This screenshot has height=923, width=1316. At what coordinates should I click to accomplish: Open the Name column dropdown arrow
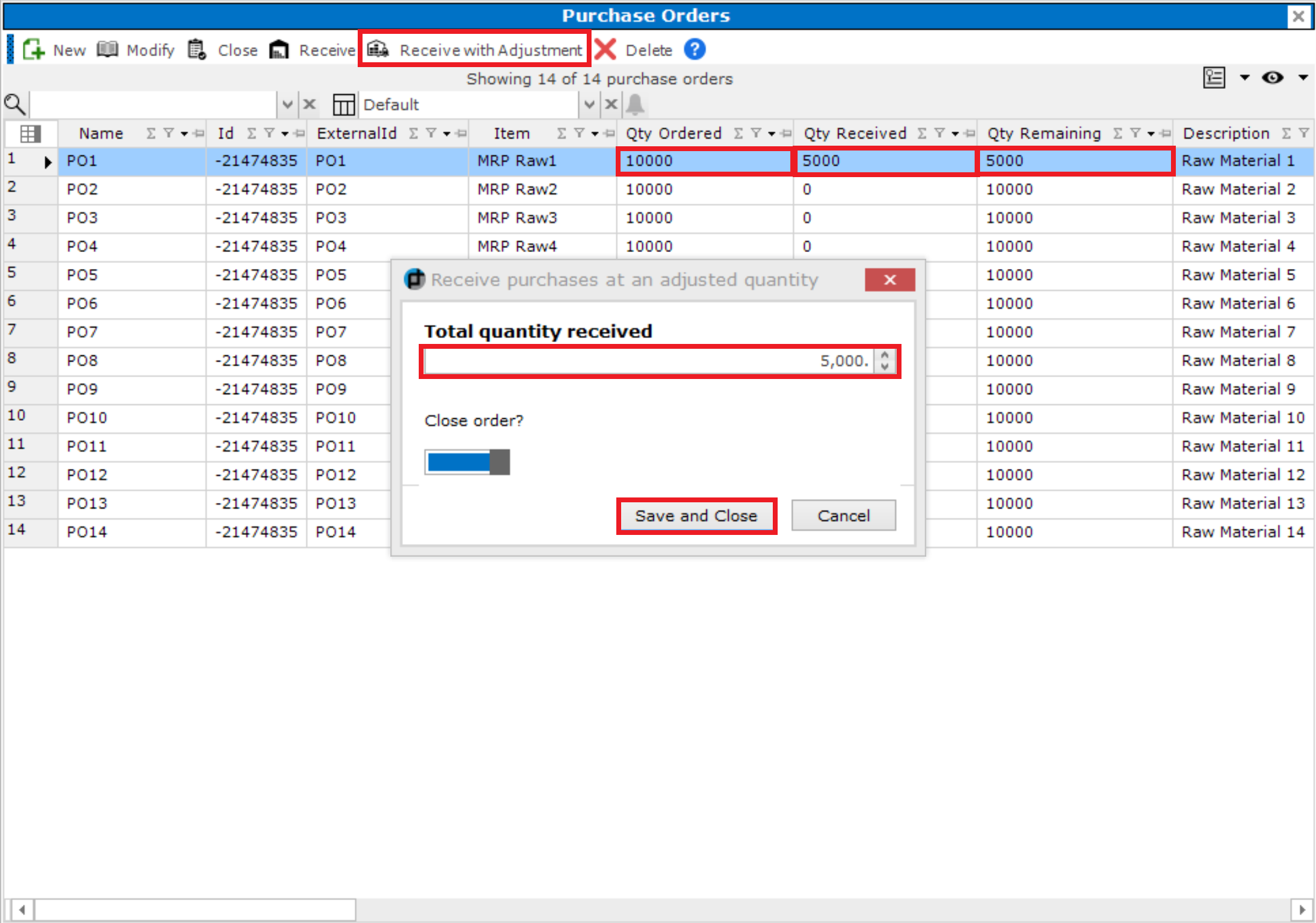click(184, 134)
